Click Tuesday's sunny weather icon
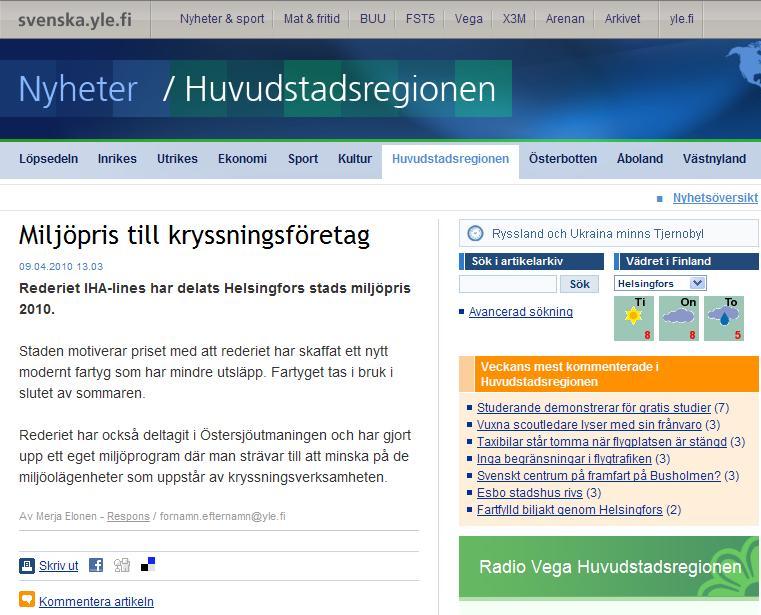The width and height of the screenshot is (761, 615). [x=633, y=317]
